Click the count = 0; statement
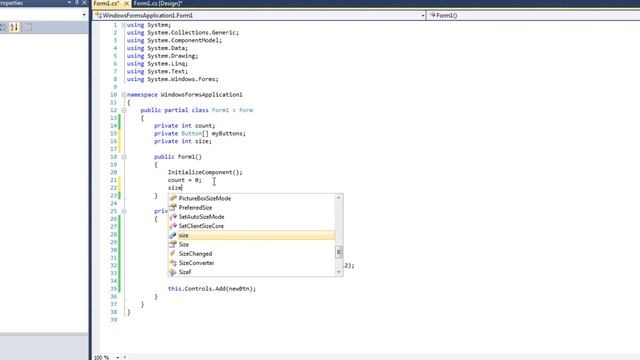 click(184, 180)
